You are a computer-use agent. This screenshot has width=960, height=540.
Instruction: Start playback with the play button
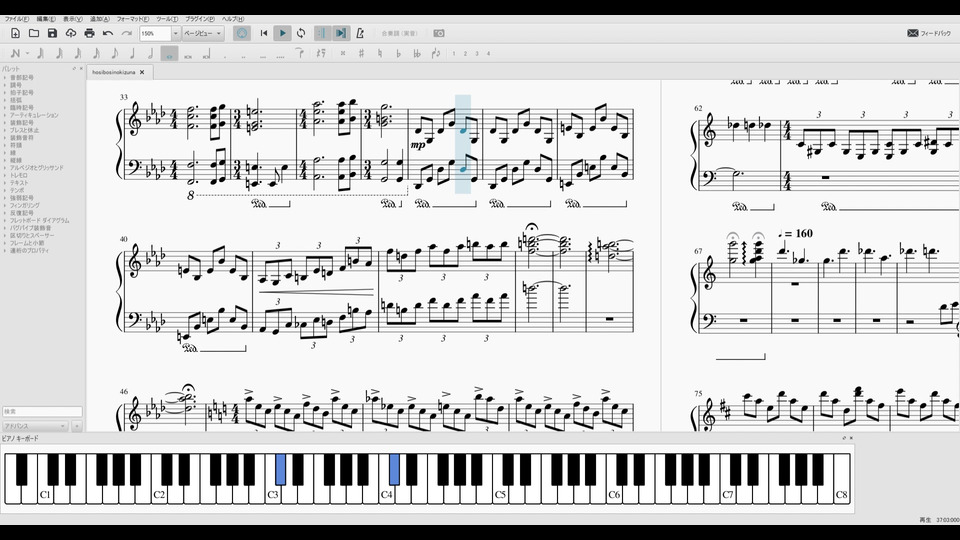tap(282, 33)
